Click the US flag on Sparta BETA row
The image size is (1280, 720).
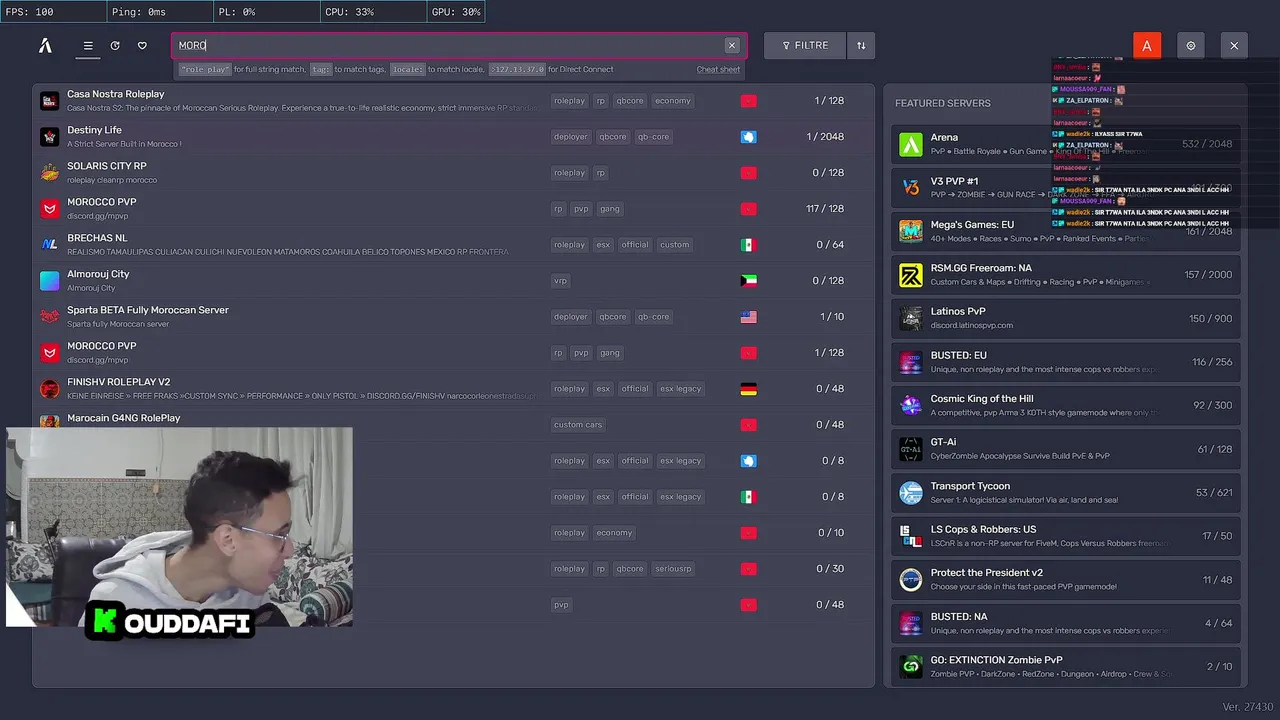tap(748, 317)
